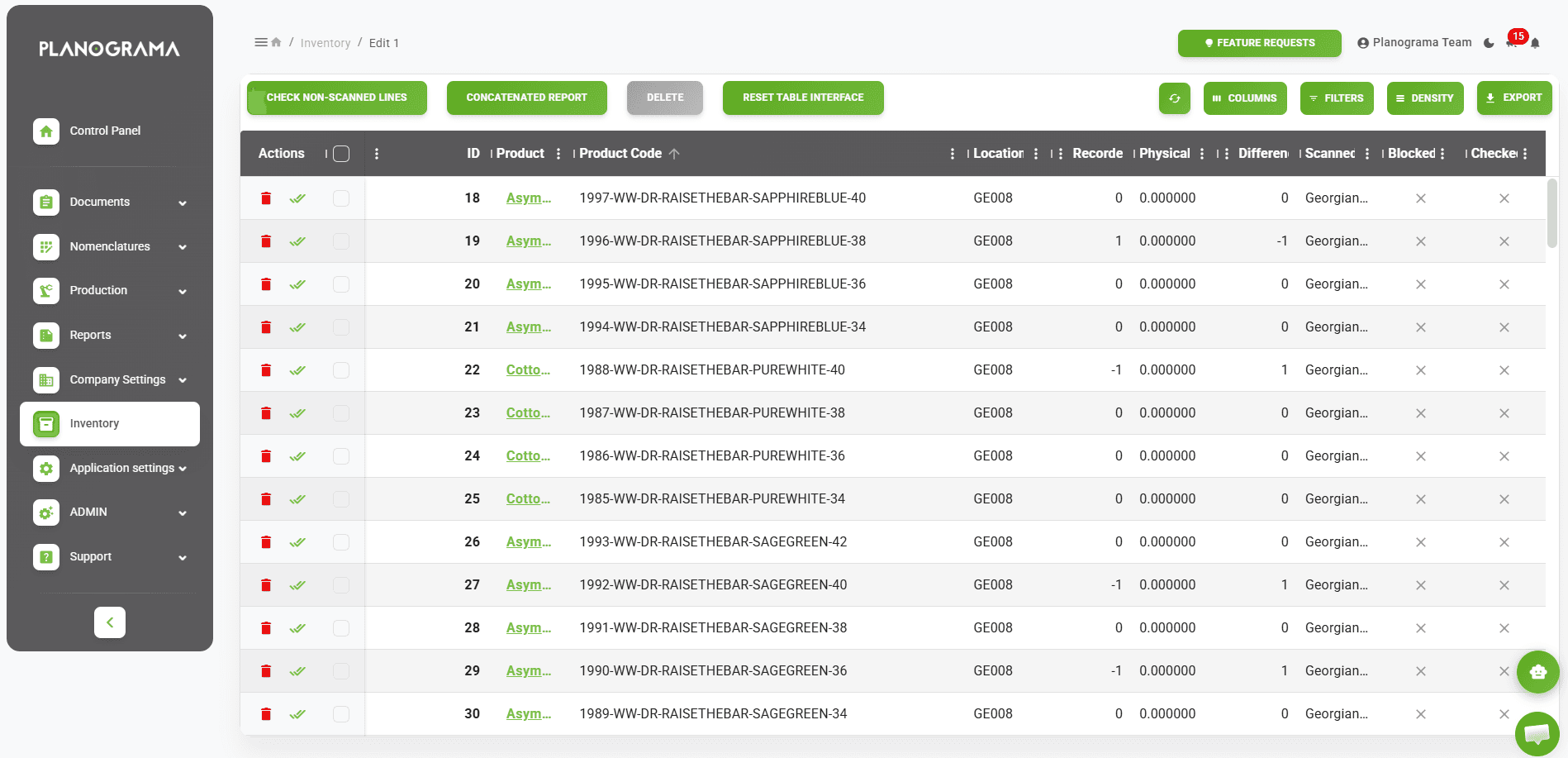Change table Density setting
1568x758 pixels.
tap(1425, 98)
